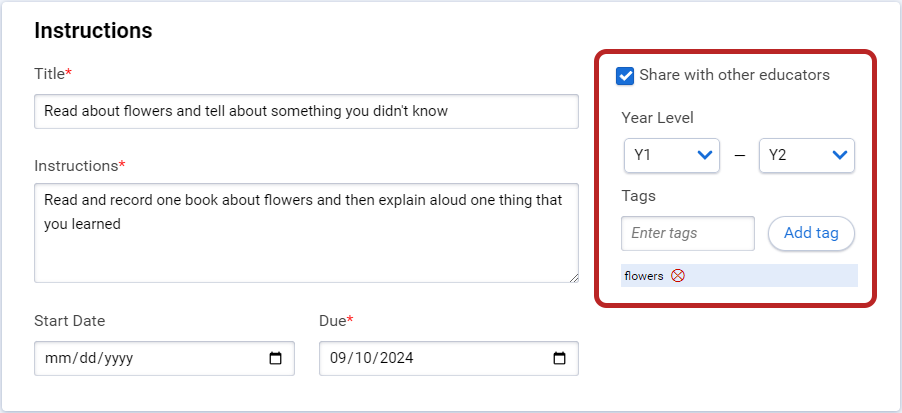Grab the Instructions text area resize handle
The height and width of the screenshot is (413, 902).
(x=574, y=278)
